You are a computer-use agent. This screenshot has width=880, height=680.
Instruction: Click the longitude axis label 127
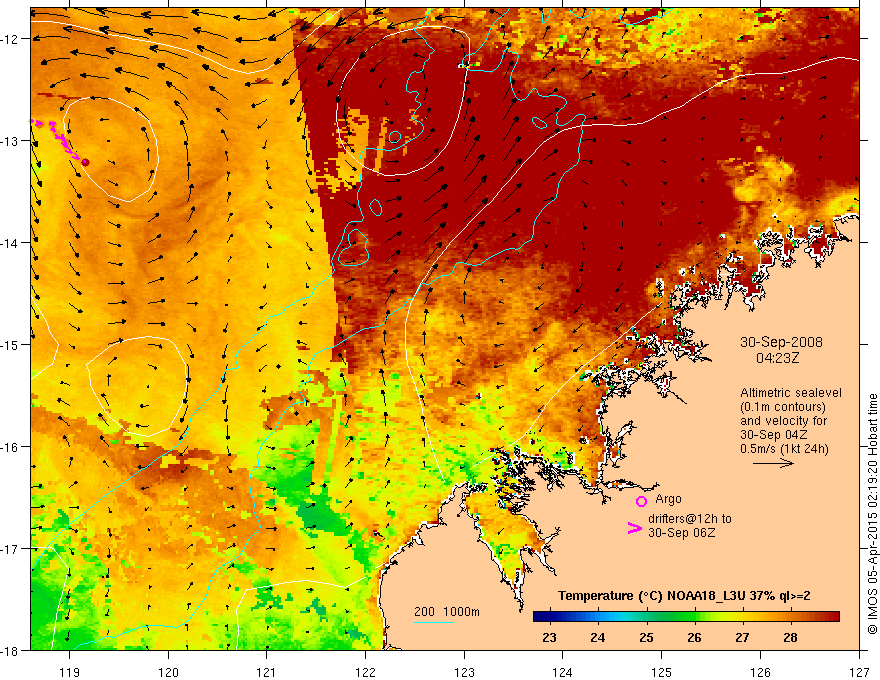[x=859, y=672]
